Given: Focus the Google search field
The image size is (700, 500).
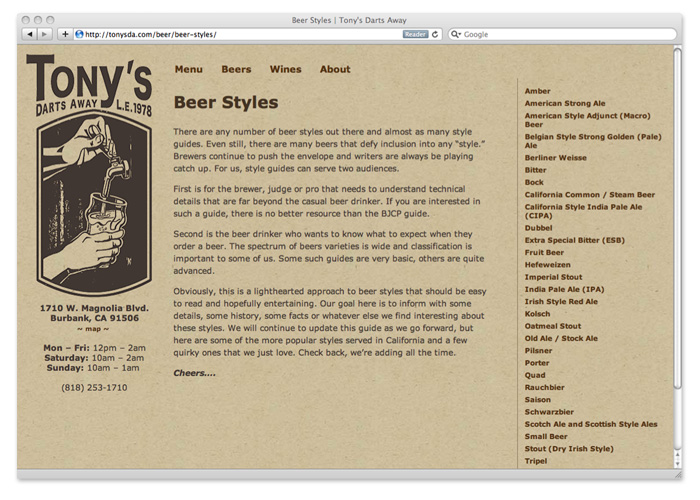Looking at the screenshot, I should [562, 34].
